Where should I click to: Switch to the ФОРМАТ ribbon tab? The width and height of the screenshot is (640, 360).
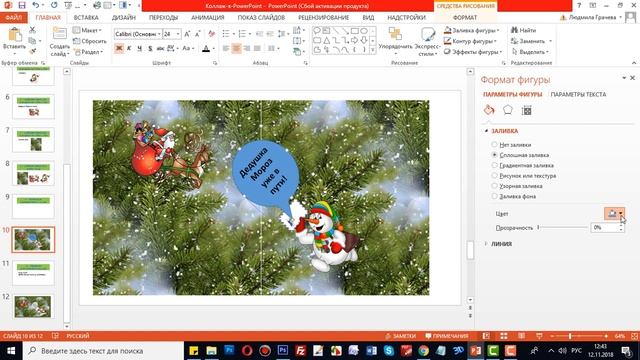(x=465, y=18)
